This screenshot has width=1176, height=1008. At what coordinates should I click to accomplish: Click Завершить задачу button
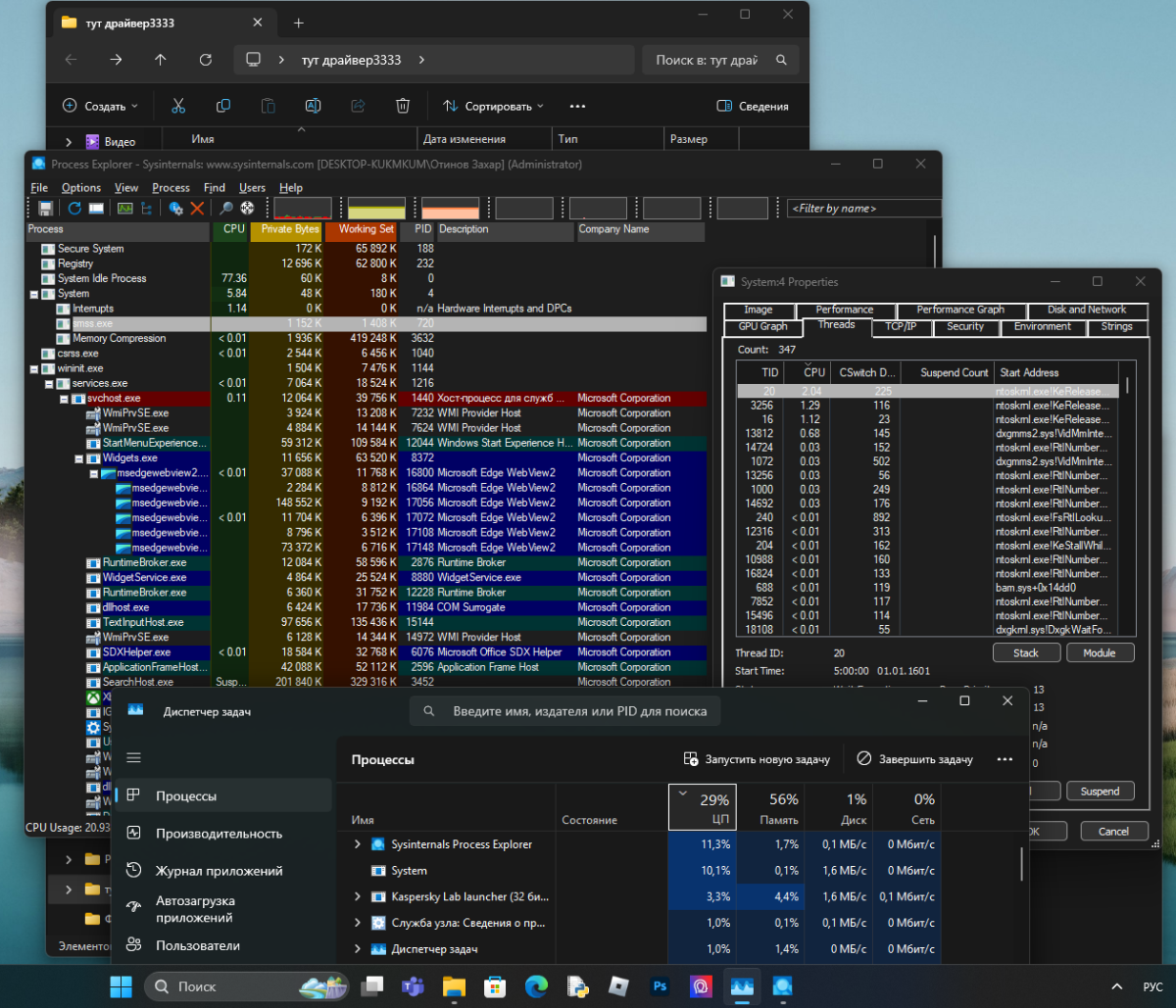(x=915, y=759)
